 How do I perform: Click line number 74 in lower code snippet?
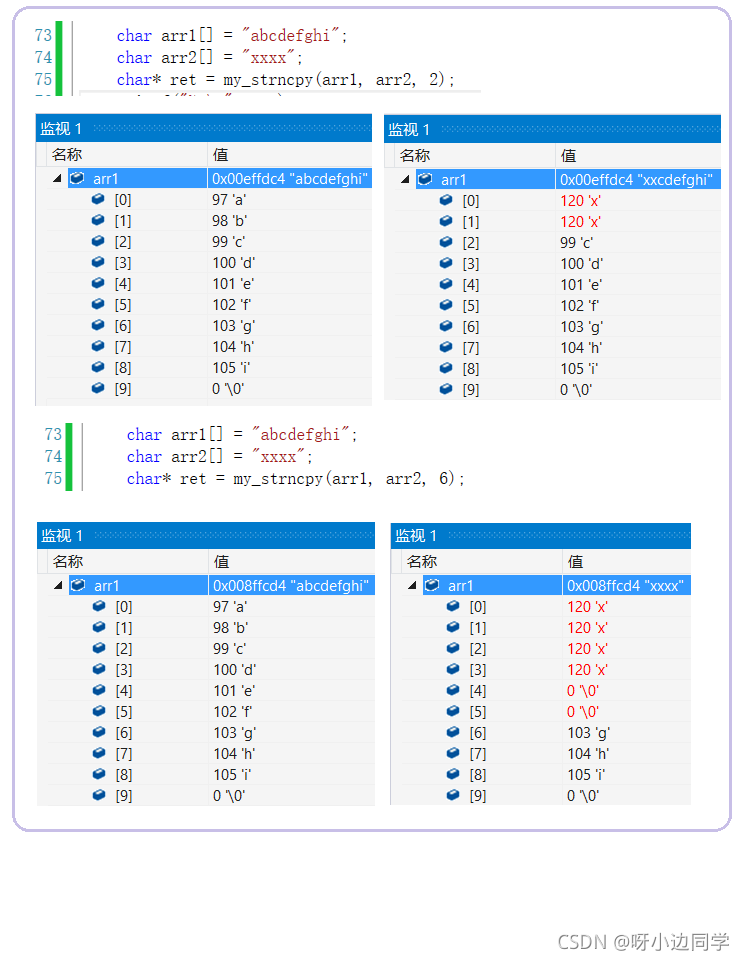[53, 457]
